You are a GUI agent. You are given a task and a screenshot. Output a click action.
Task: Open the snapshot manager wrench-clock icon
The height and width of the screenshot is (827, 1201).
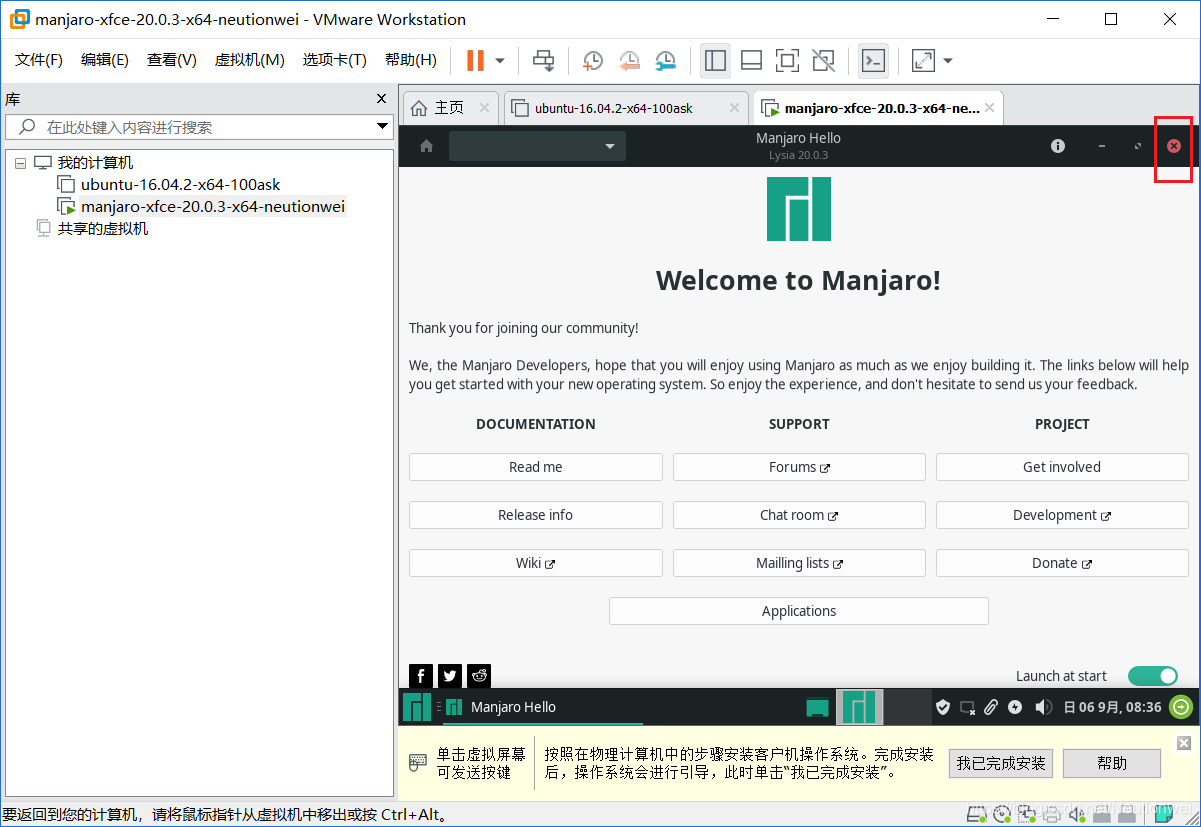click(x=665, y=61)
